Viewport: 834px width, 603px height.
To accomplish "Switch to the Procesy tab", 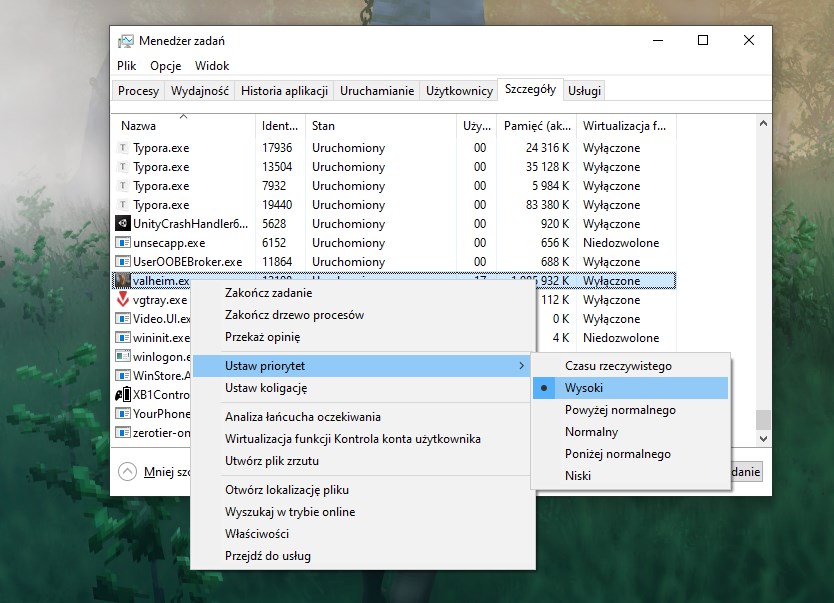I will [138, 91].
